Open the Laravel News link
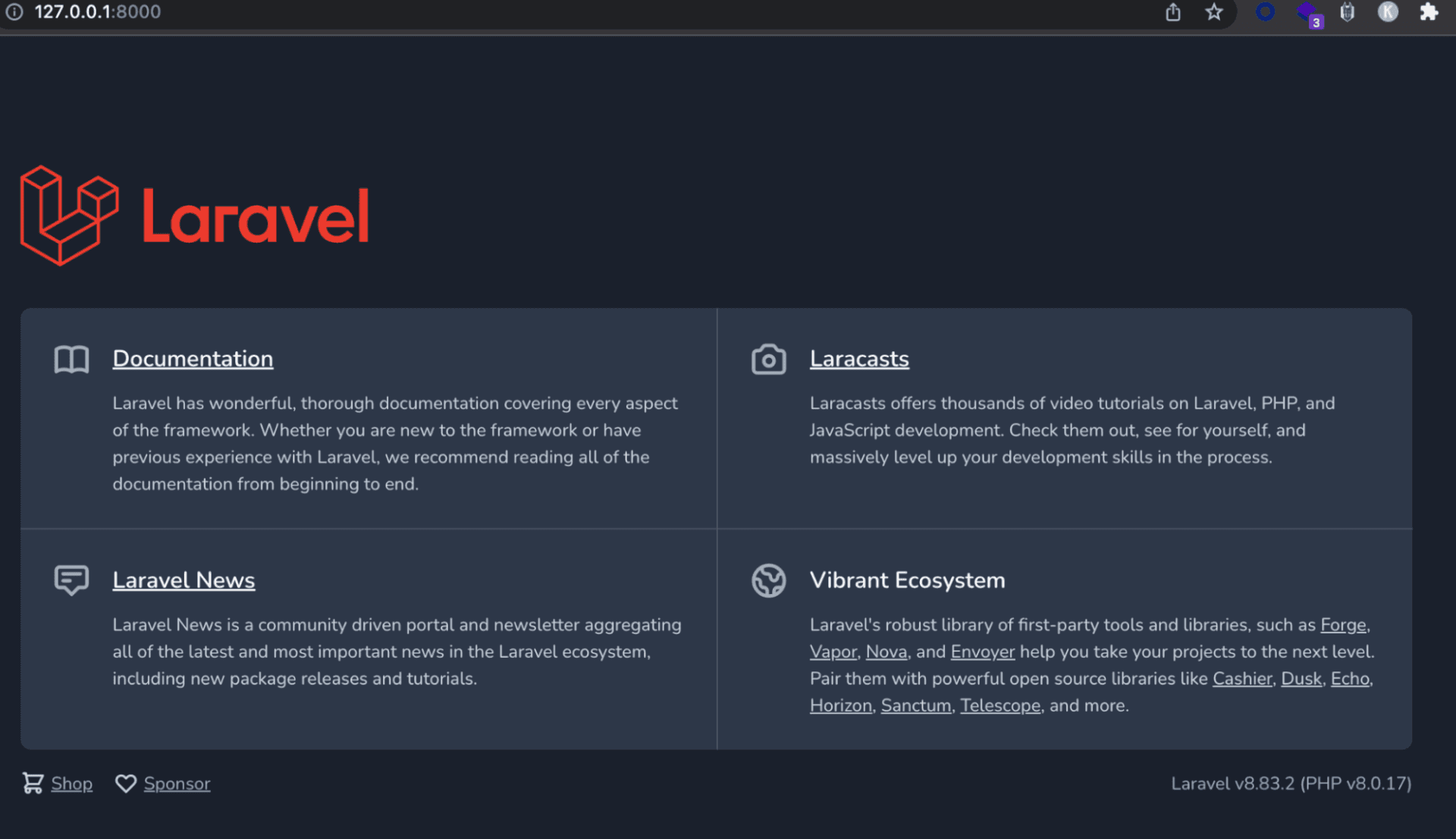Screen dimensions: 1456x839 coord(184,580)
